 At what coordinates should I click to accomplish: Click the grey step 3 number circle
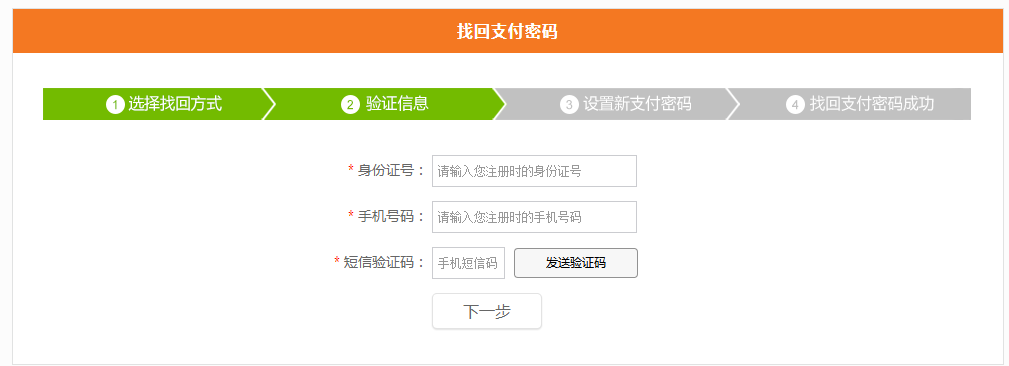pyautogui.click(x=569, y=104)
